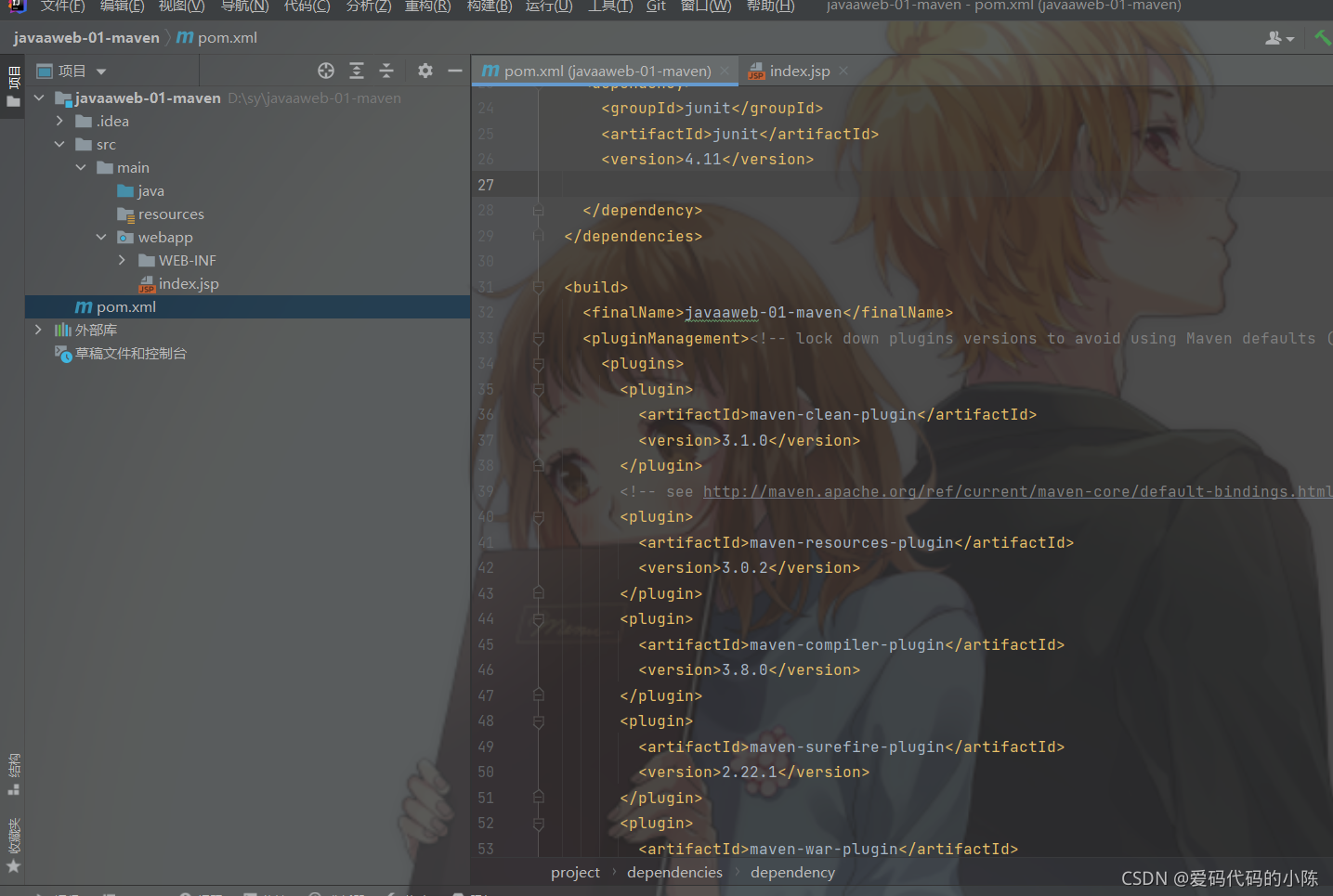Collapse the src folder
This screenshot has height=896, width=1333.
click(59, 144)
